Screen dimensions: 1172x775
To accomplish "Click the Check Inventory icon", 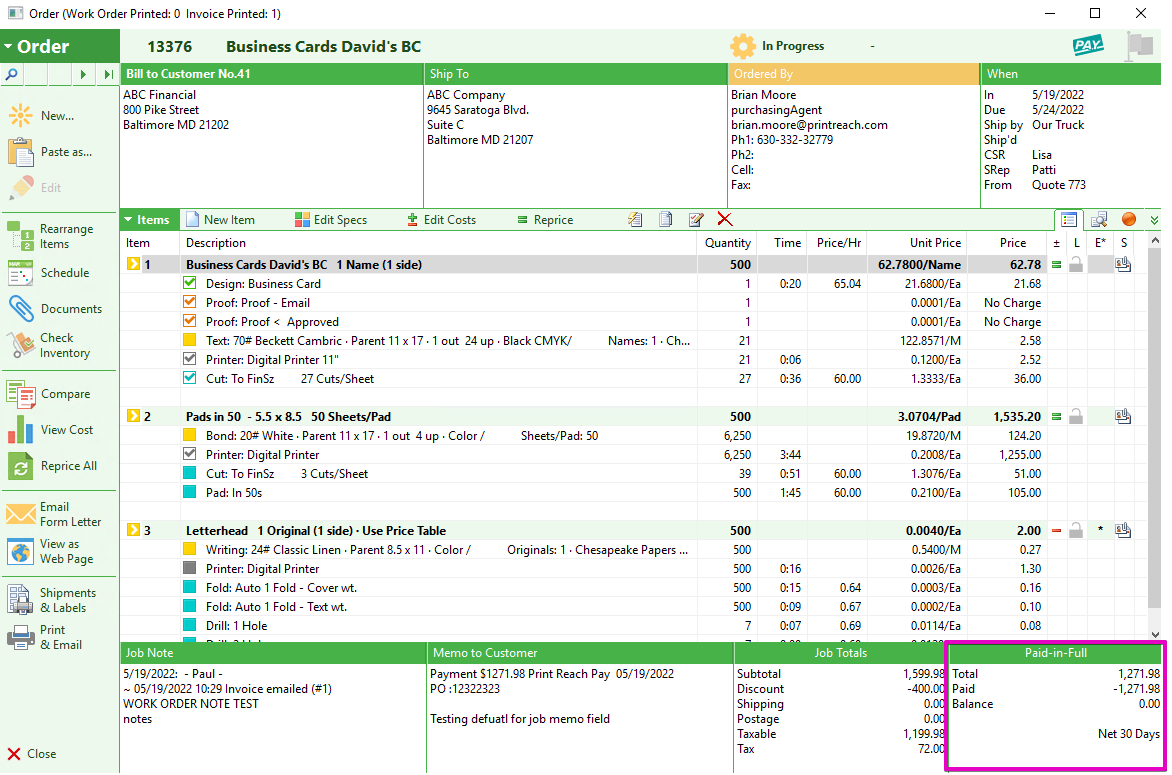I will [20, 345].
